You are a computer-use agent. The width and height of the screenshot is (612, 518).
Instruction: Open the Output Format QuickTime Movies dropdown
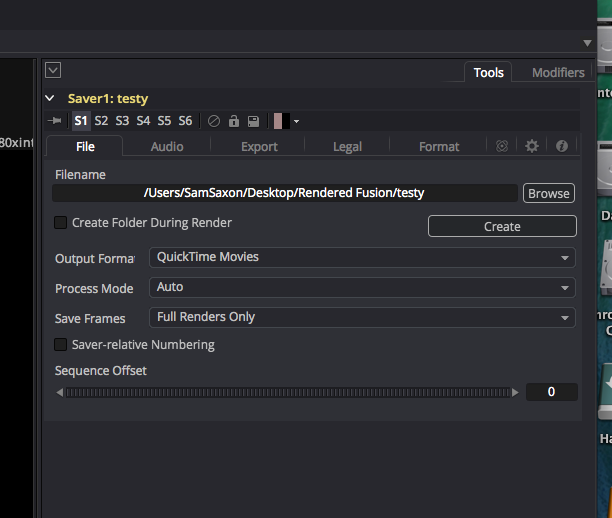tap(362, 257)
